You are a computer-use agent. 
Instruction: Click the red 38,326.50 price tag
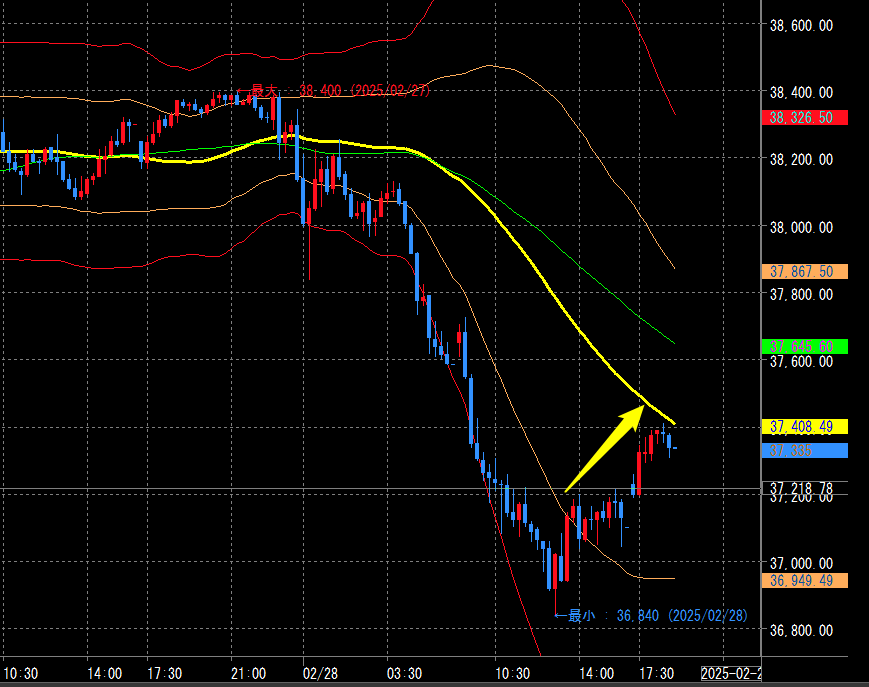[x=805, y=117]
